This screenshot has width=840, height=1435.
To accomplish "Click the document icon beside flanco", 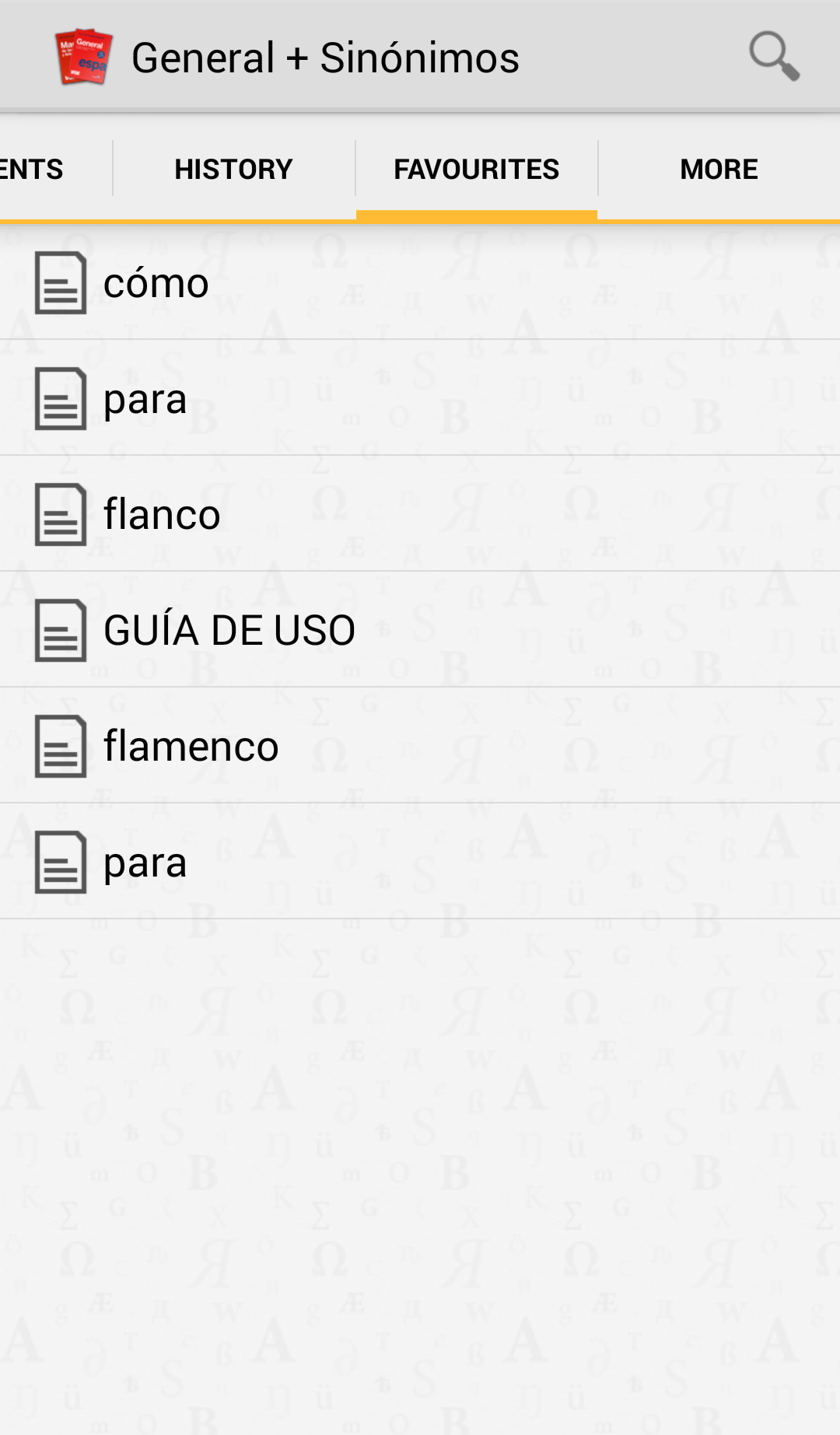I will 60,514.
